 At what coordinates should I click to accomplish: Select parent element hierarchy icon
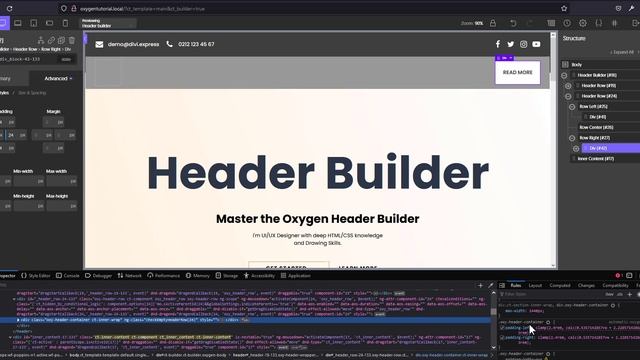pos(41,40)
